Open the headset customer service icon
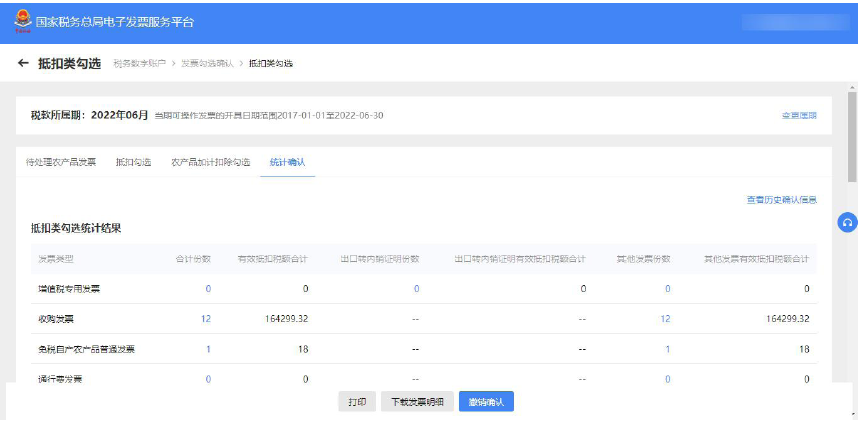The height and width of the screenshot is (428, 859). [x=847, y=223]
